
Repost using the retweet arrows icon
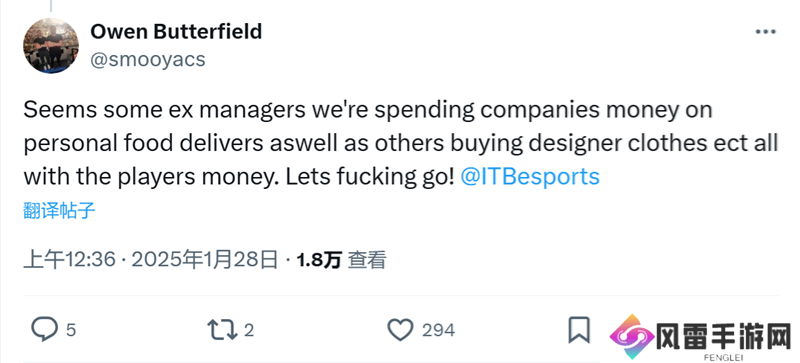click(x=222, y=330)
